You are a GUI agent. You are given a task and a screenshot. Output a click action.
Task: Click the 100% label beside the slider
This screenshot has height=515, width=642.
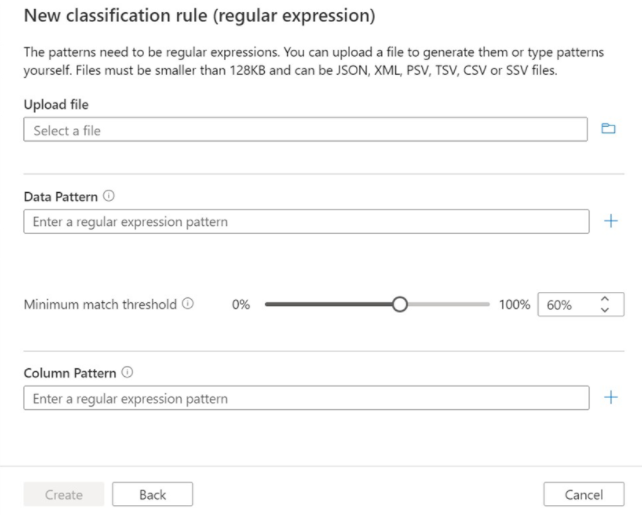(514, 305)
